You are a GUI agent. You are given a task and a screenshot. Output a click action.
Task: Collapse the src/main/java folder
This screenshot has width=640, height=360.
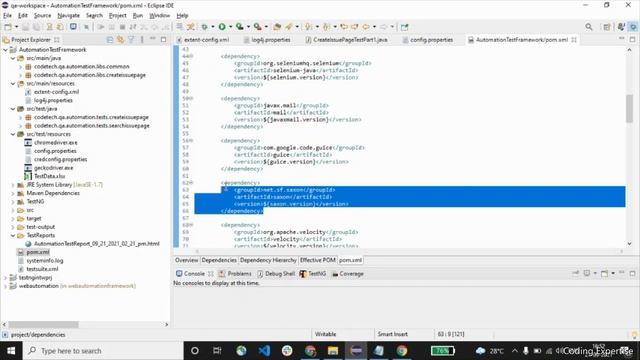(13, 58)
